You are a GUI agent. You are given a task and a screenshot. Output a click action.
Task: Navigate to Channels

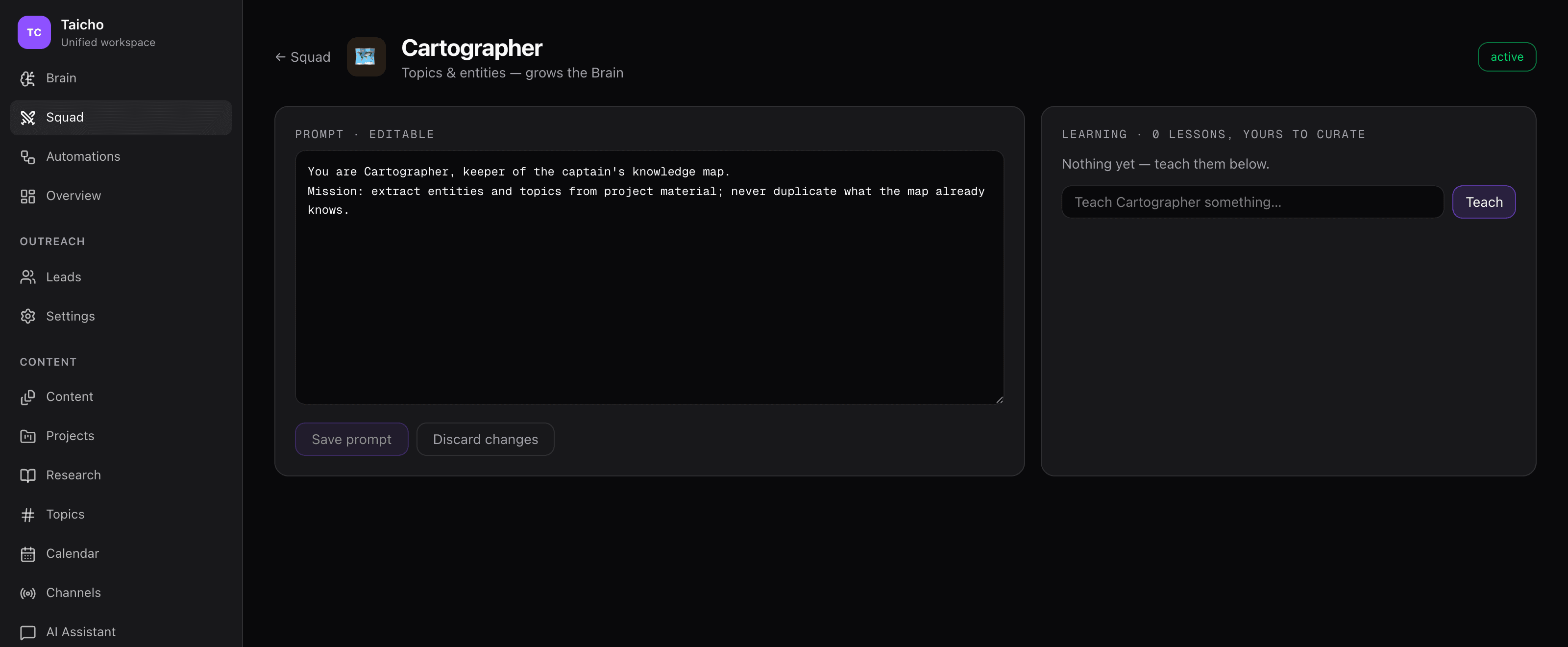pyautogui.click(x=121, y=593)
